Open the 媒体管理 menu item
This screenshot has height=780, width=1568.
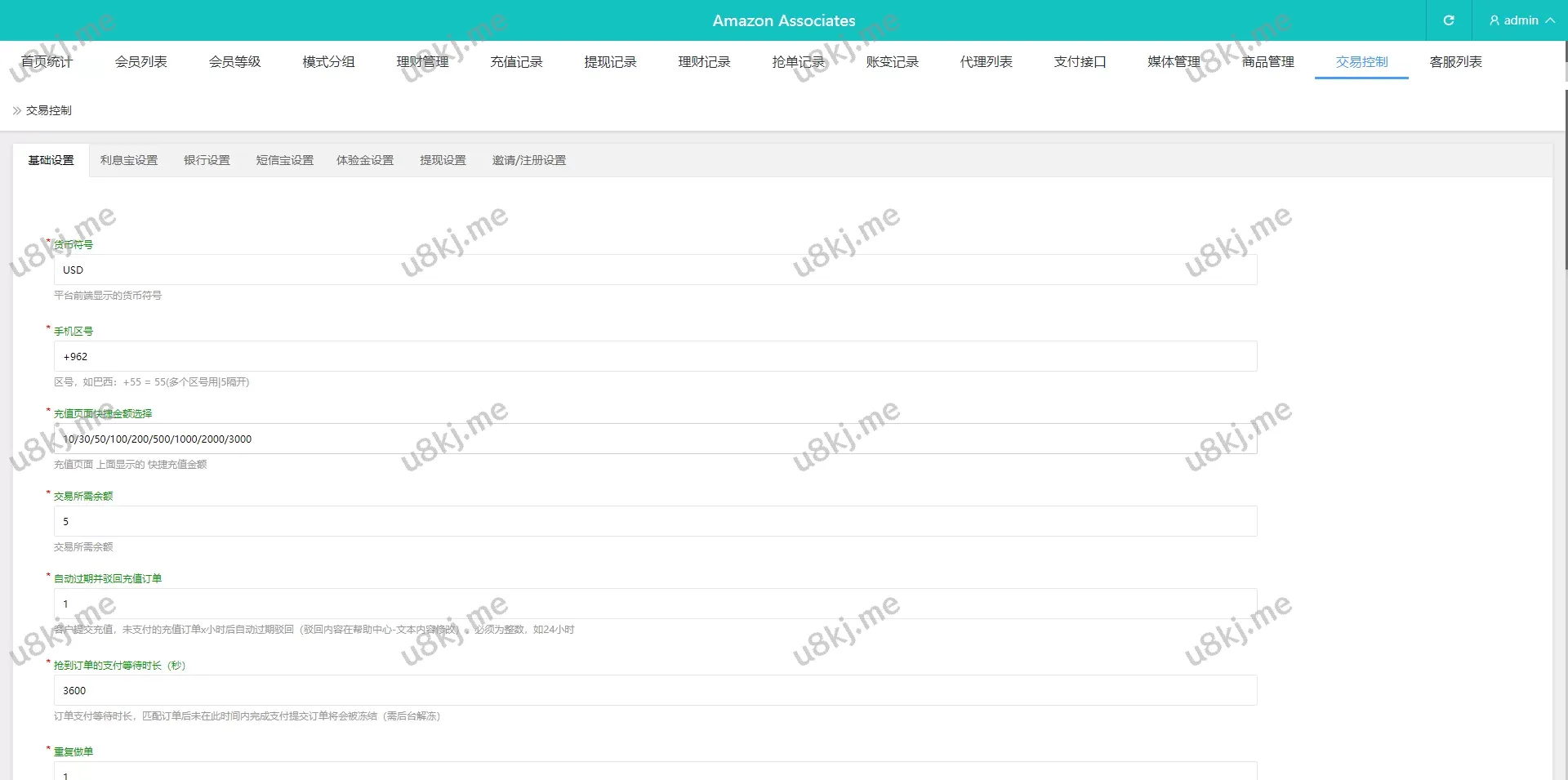1173,61
